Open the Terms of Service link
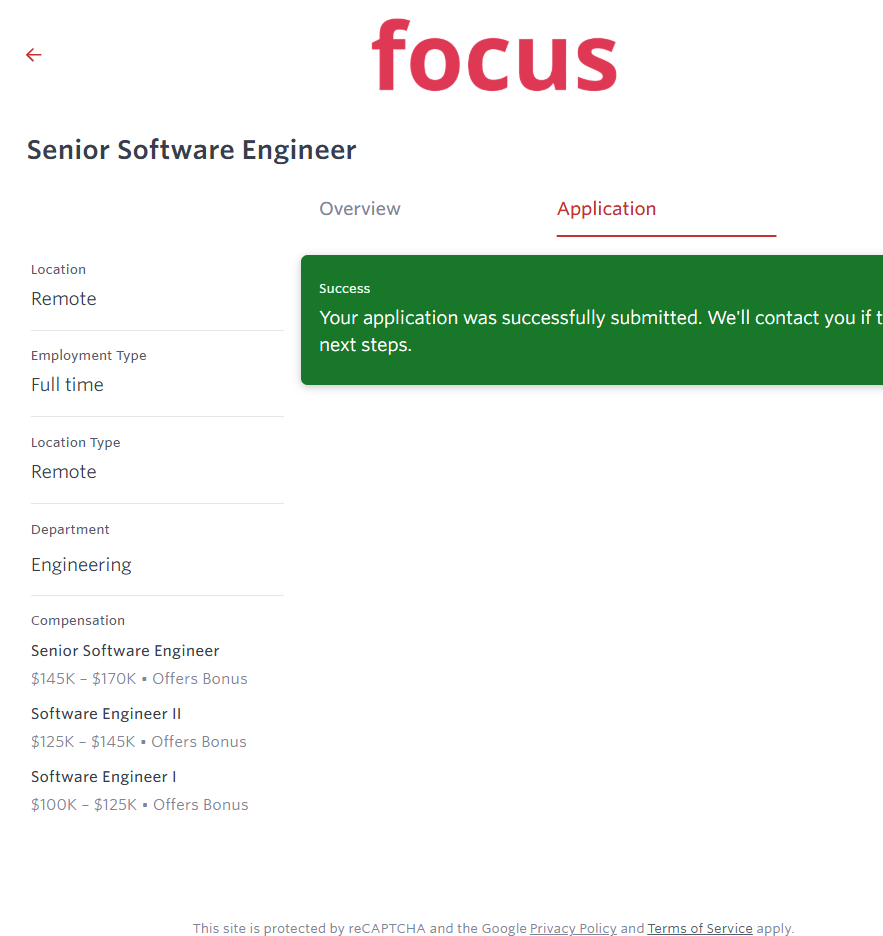Screen dimensions: 883x936 (699, 928)
